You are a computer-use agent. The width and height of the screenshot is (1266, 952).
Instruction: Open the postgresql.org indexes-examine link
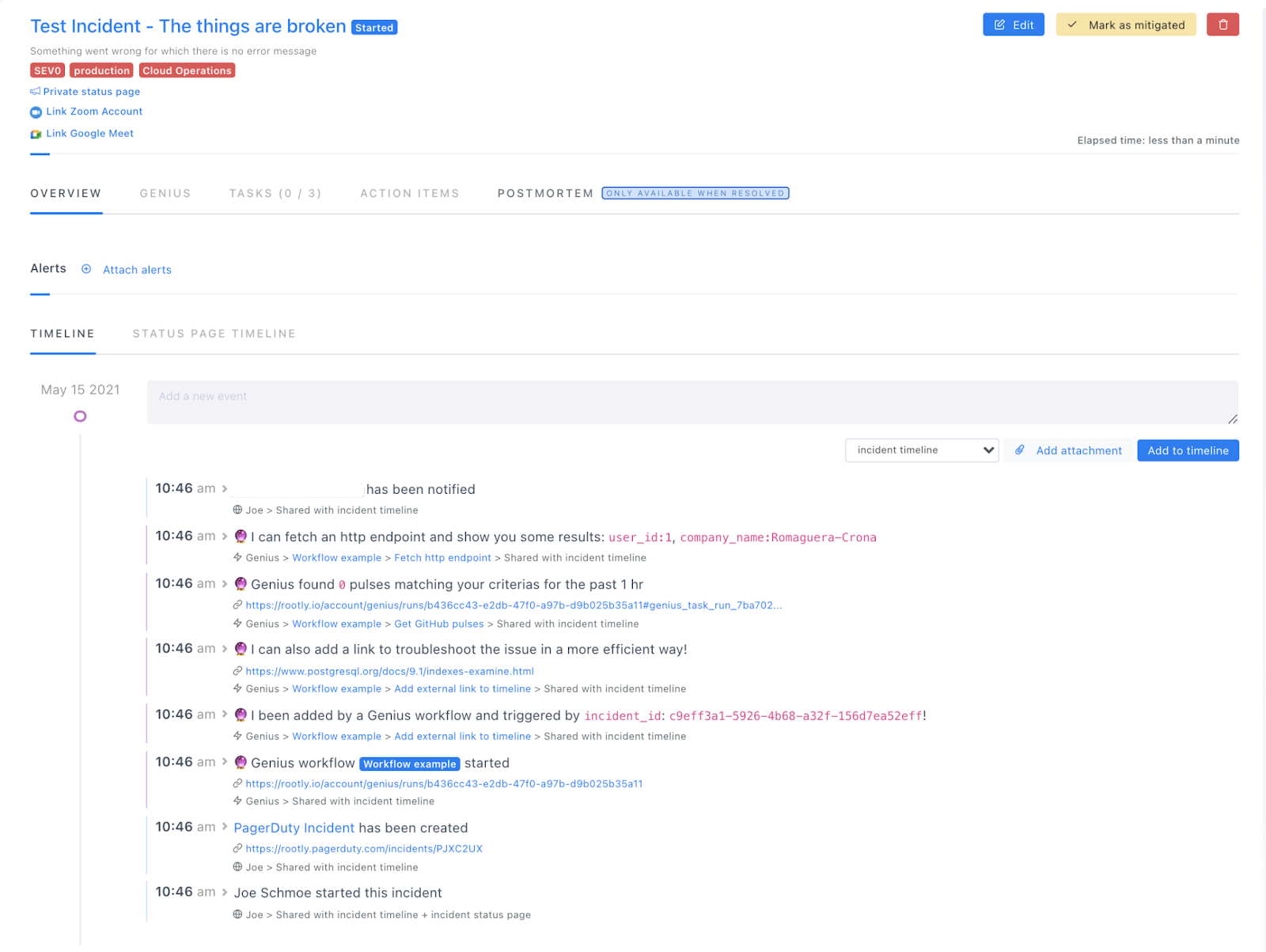click(389, 671)
